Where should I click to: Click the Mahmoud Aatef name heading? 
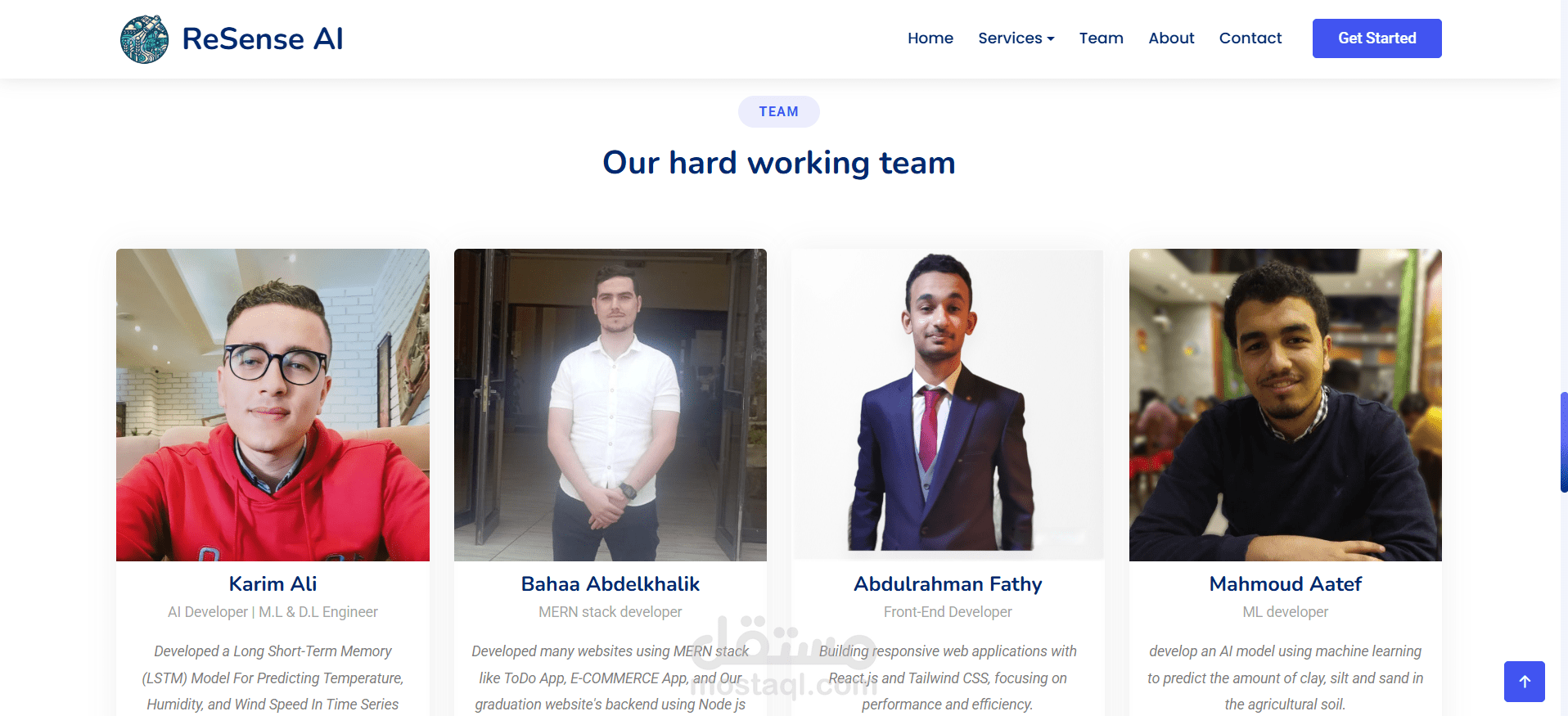[1286, 584]
